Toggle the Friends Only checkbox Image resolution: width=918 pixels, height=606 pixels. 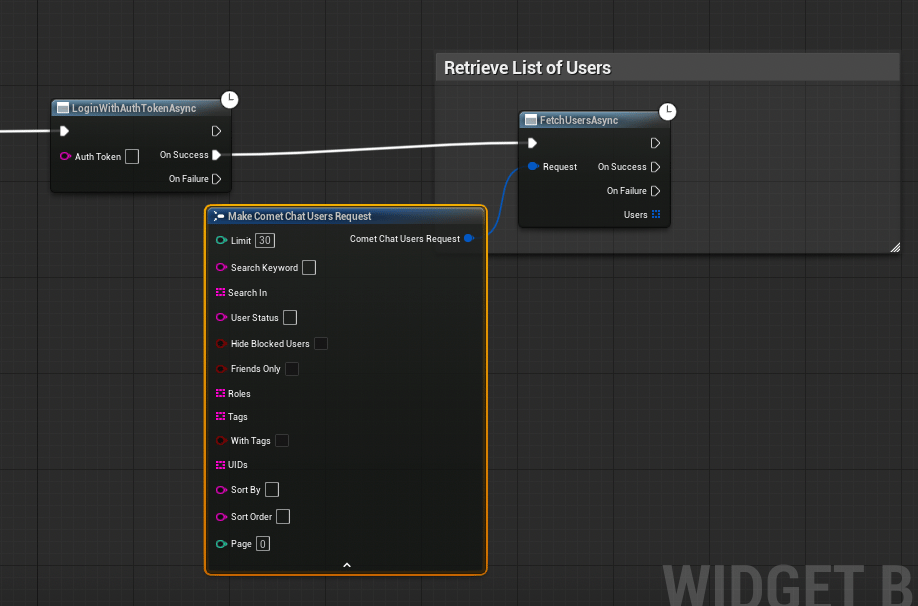point(292,369)
